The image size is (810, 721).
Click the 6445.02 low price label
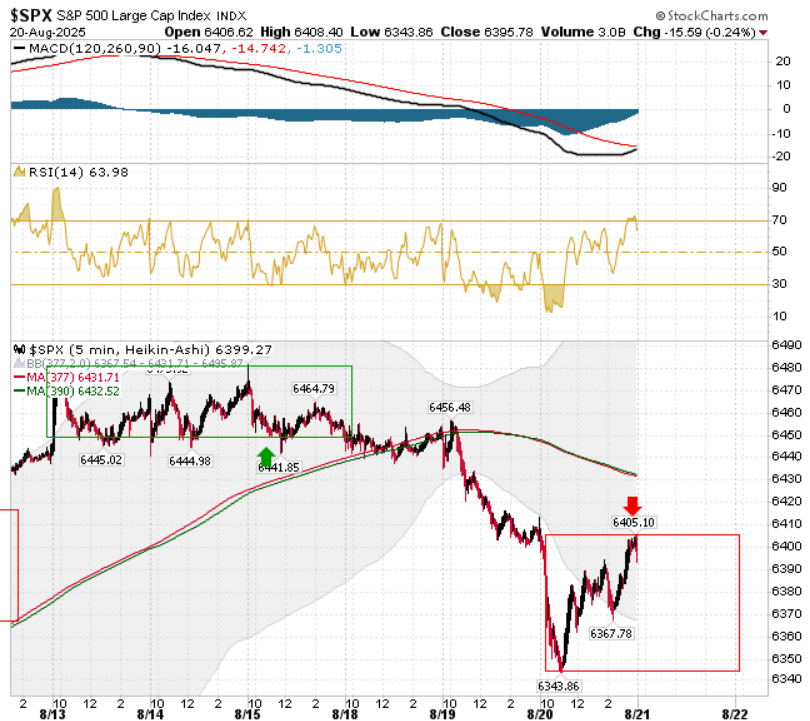coord(101,460)
